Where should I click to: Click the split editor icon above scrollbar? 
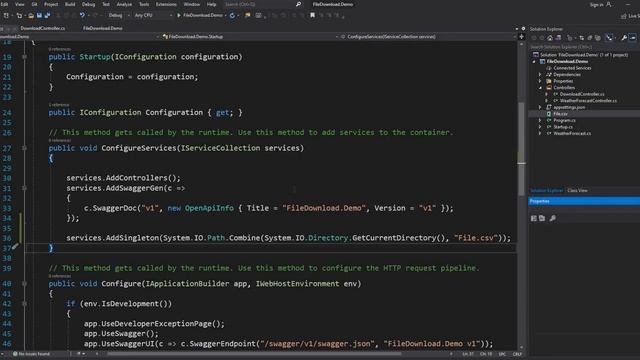[x=521, y=37]
